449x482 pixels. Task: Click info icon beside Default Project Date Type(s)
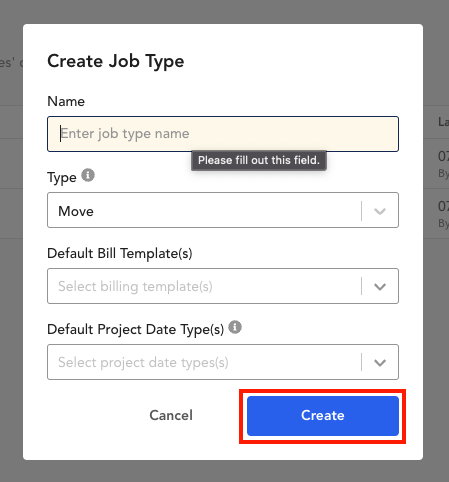[235, 327]
